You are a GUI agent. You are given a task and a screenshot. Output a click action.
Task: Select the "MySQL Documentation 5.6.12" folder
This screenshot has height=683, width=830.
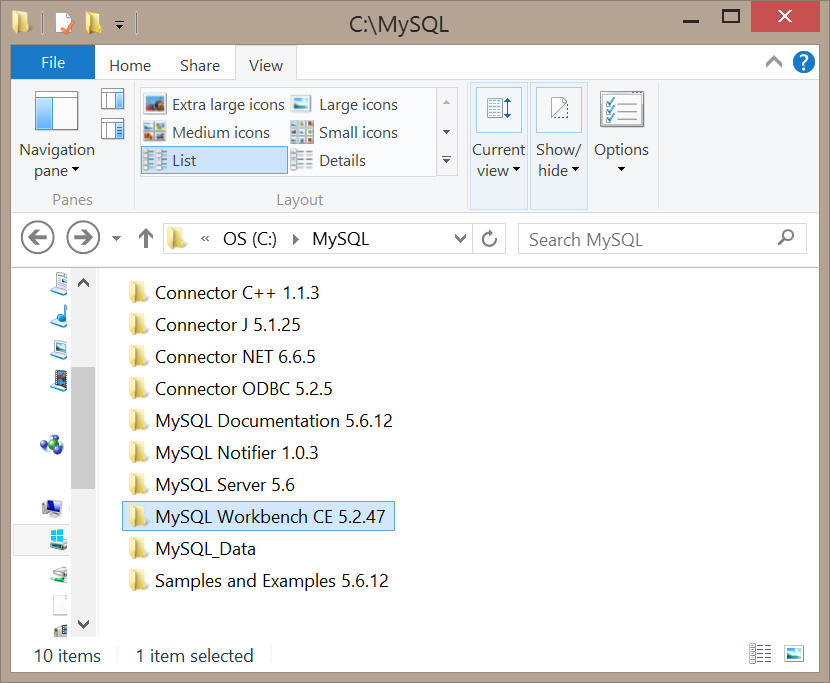(260, 421)
